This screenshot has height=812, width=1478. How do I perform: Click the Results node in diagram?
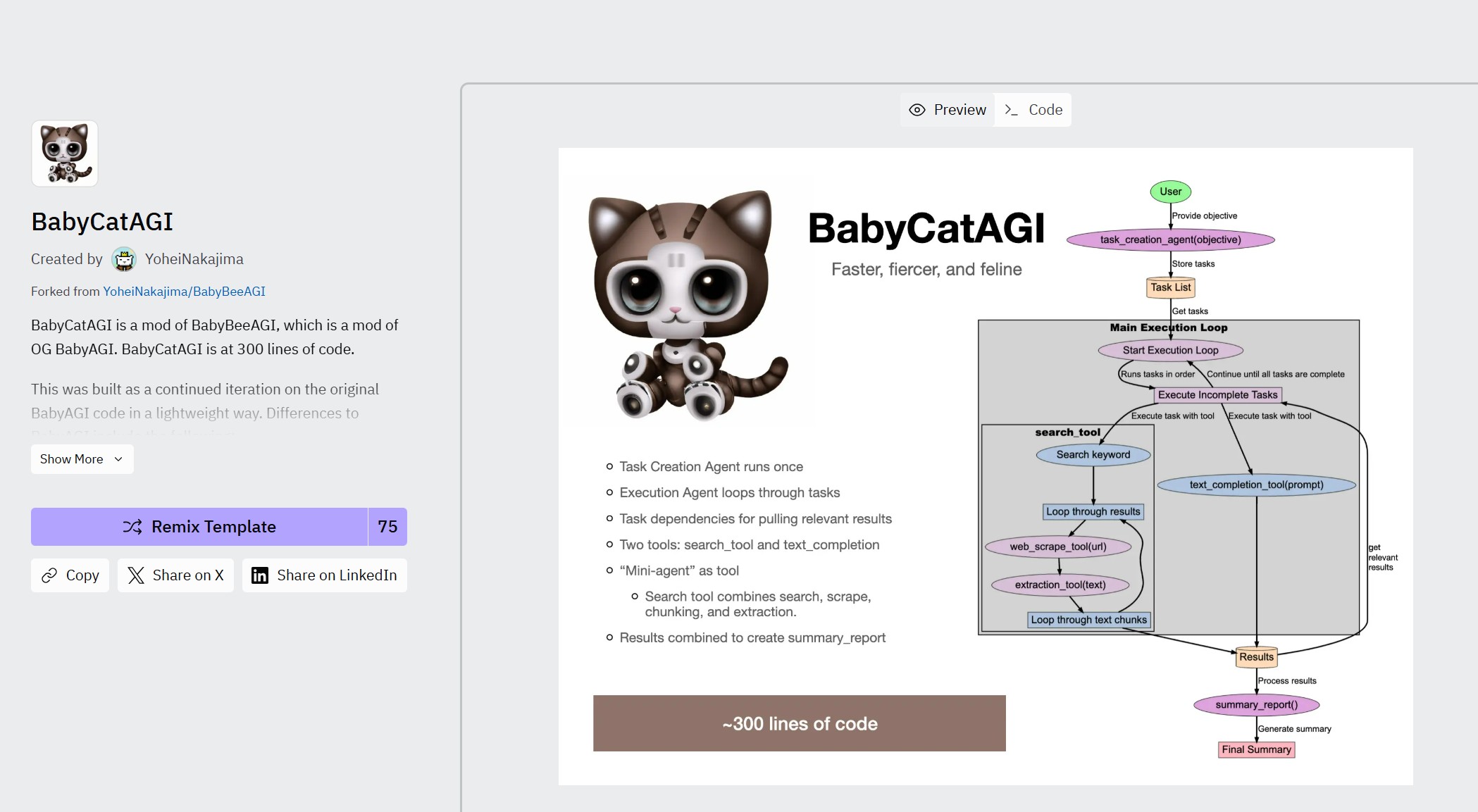1257,657
